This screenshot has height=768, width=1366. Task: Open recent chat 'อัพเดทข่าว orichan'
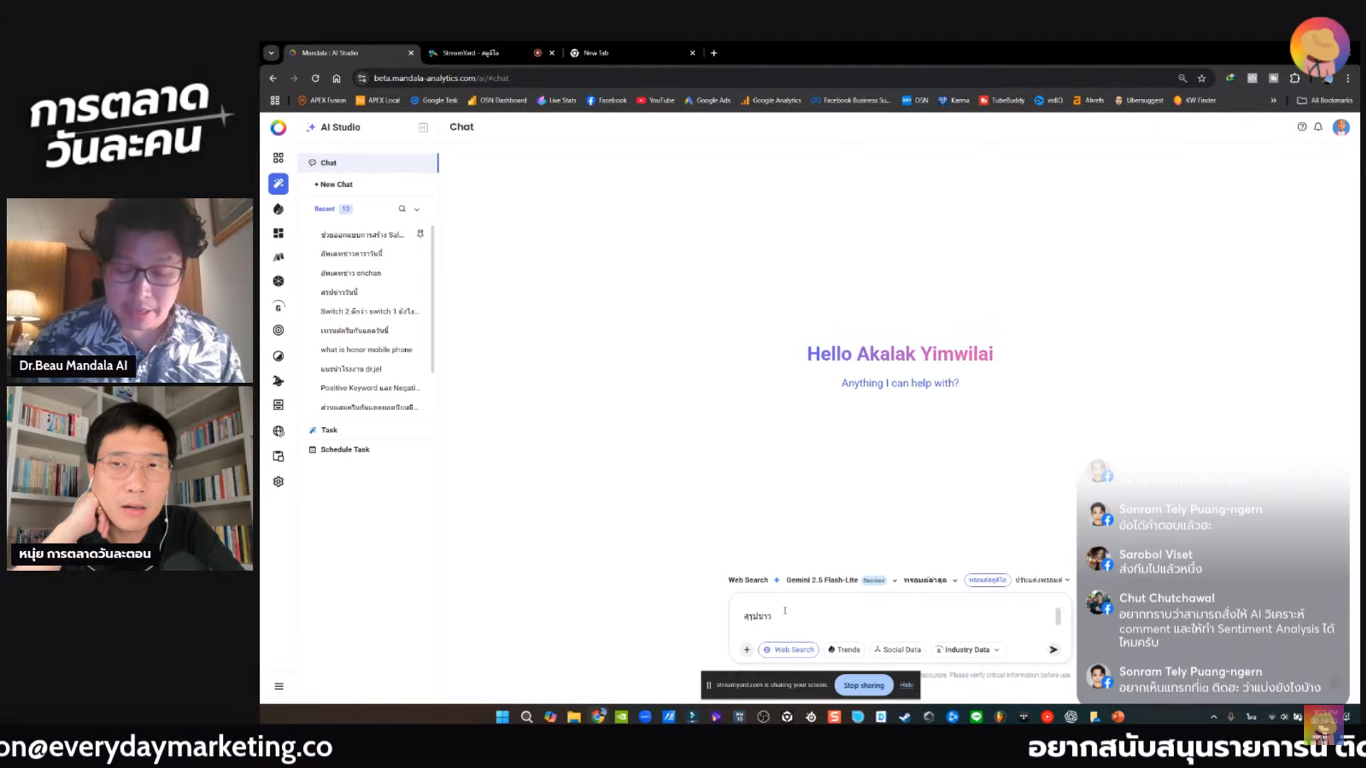tap(351, 273)
